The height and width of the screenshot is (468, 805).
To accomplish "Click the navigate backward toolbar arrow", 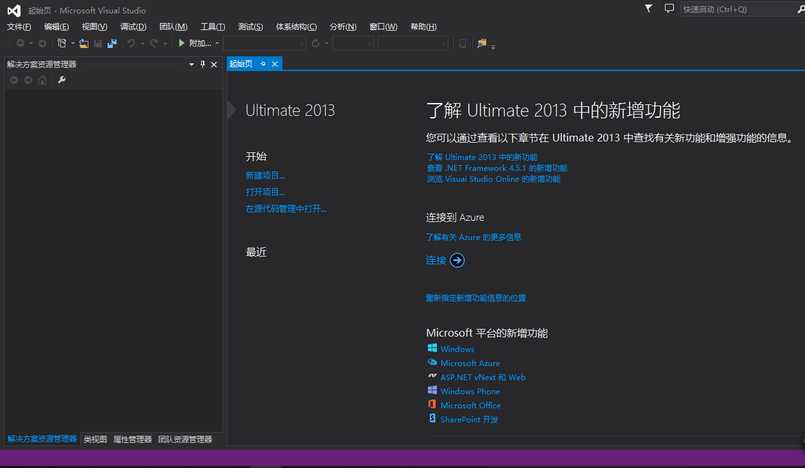I will click(x=20, y=44).
